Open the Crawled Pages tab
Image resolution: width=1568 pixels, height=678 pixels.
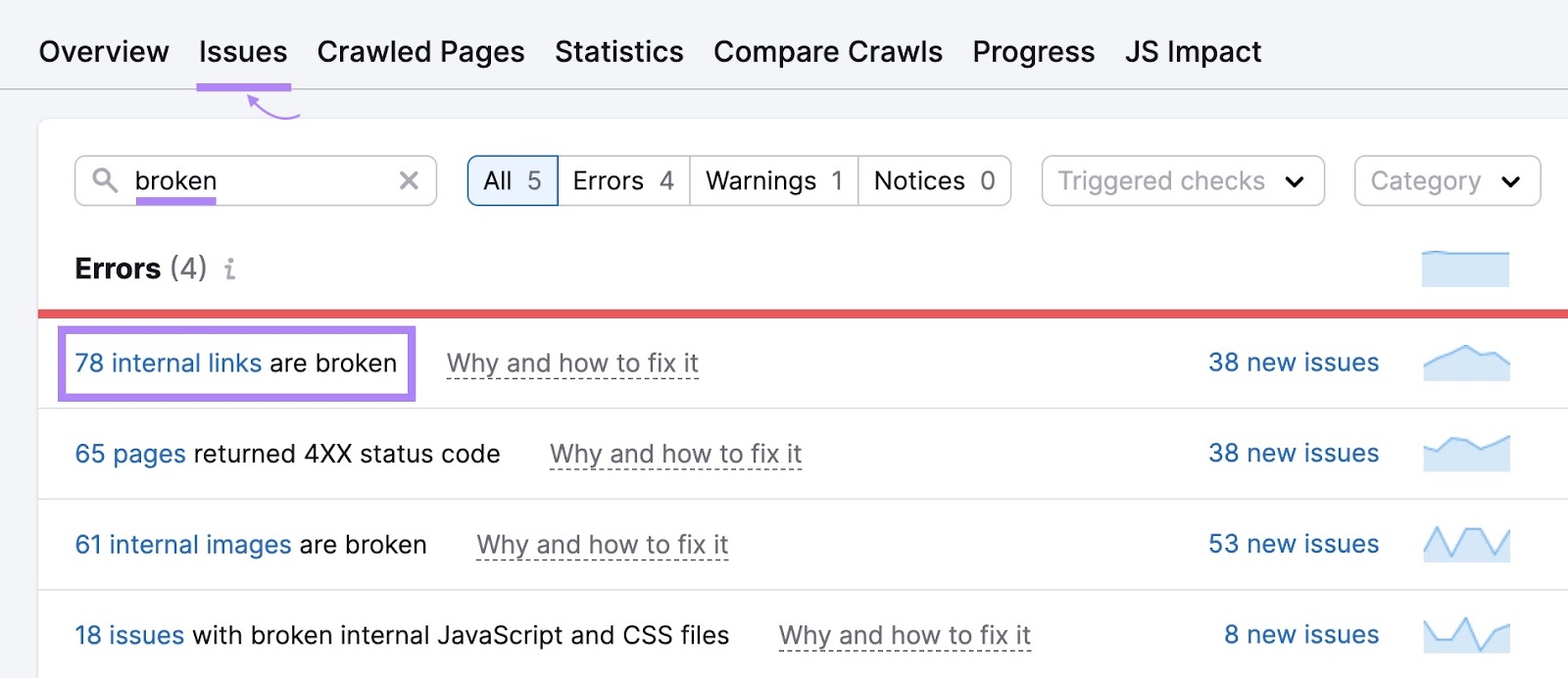pos(420,51)
